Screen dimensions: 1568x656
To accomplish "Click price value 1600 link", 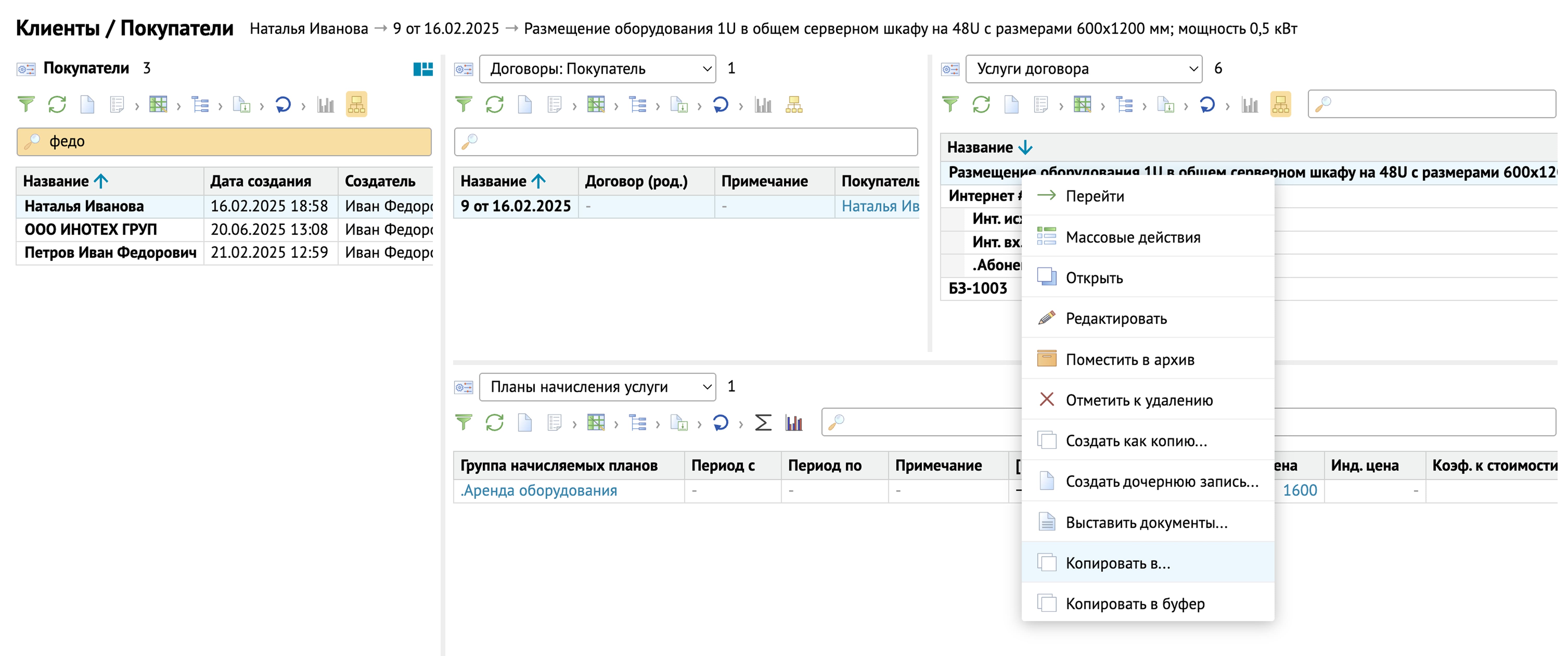I will pos(1300,491).
